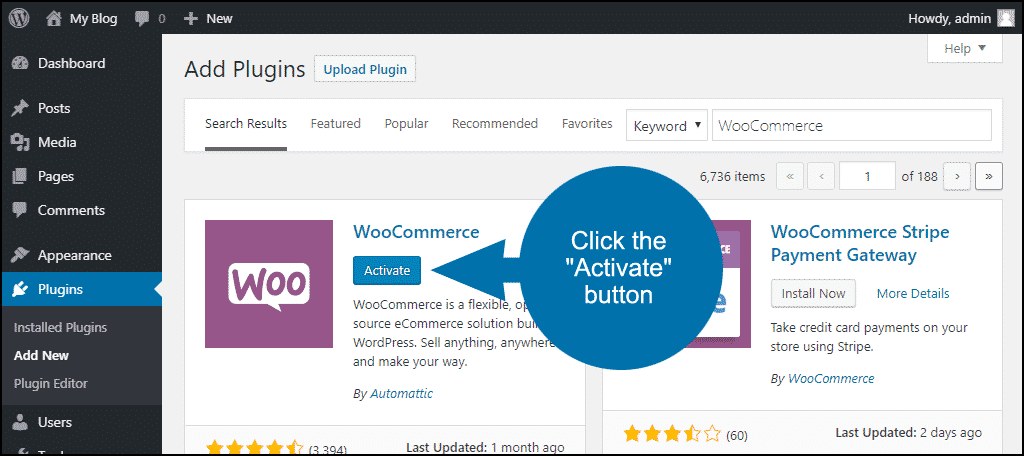The image size is (1024, 456).
Task: Open Automattic author link
Action: (402, 394)
